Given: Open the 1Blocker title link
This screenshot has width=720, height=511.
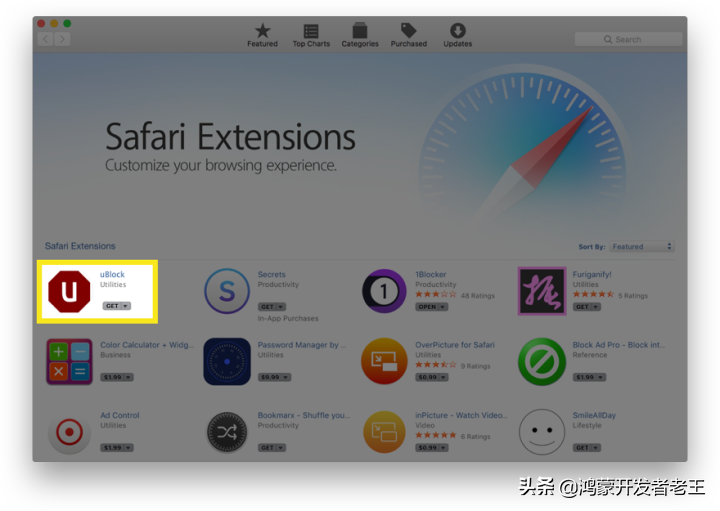Looking at the screenshot, I should click(431, 274).
